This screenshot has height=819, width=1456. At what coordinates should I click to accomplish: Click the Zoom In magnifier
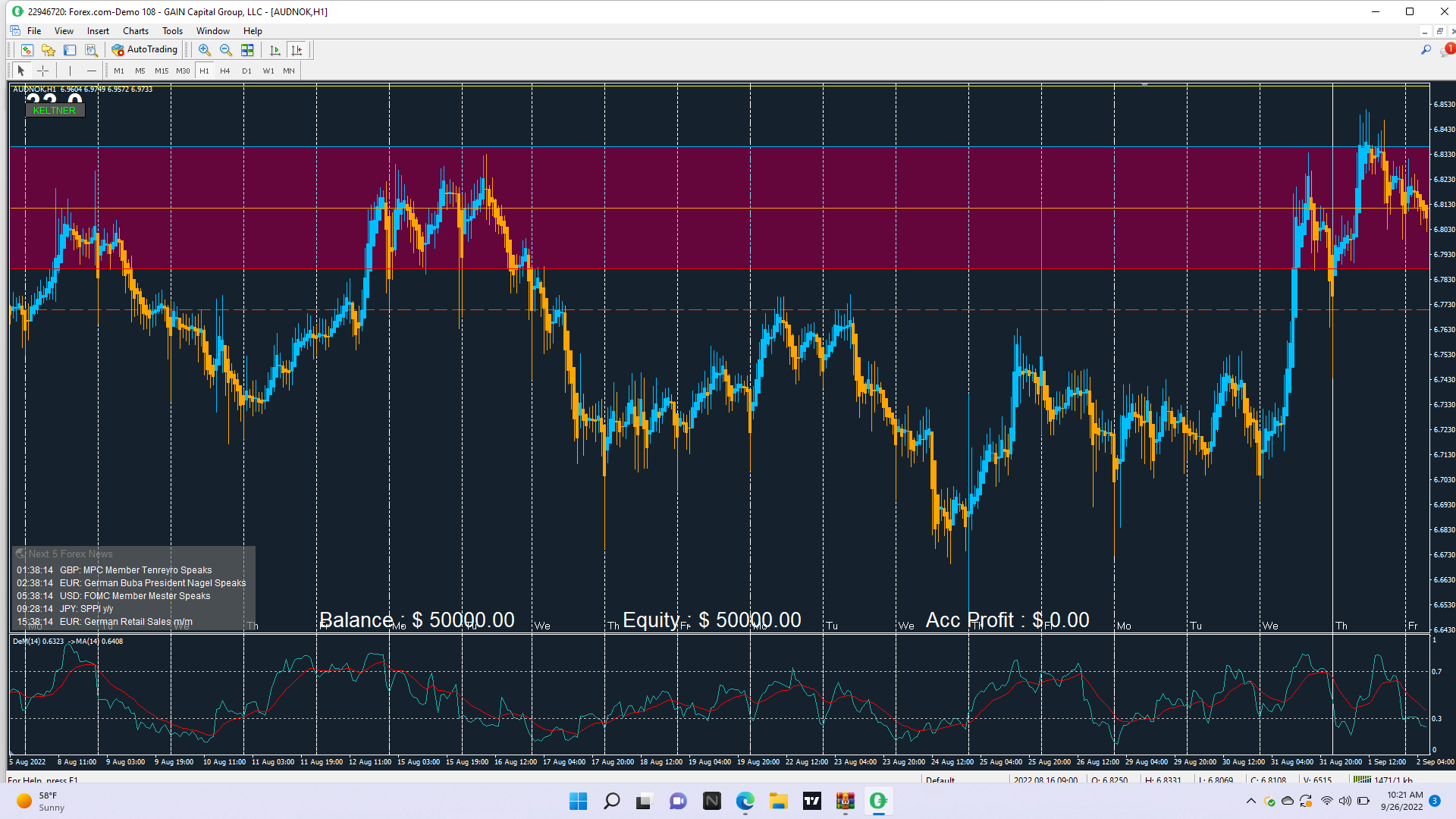tap(204, 50)
